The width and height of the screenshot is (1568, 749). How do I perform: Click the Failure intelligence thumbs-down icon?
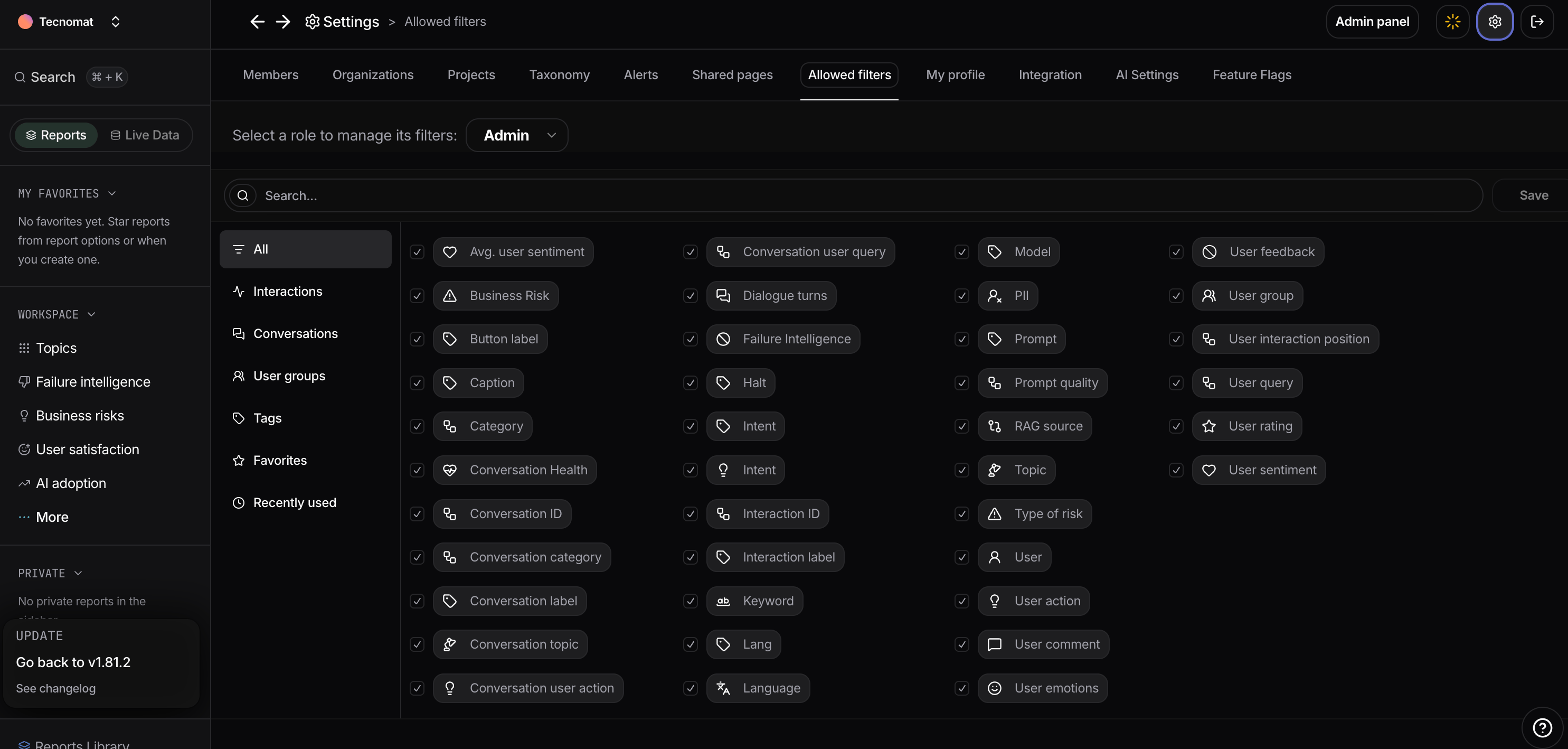point(24,382)
